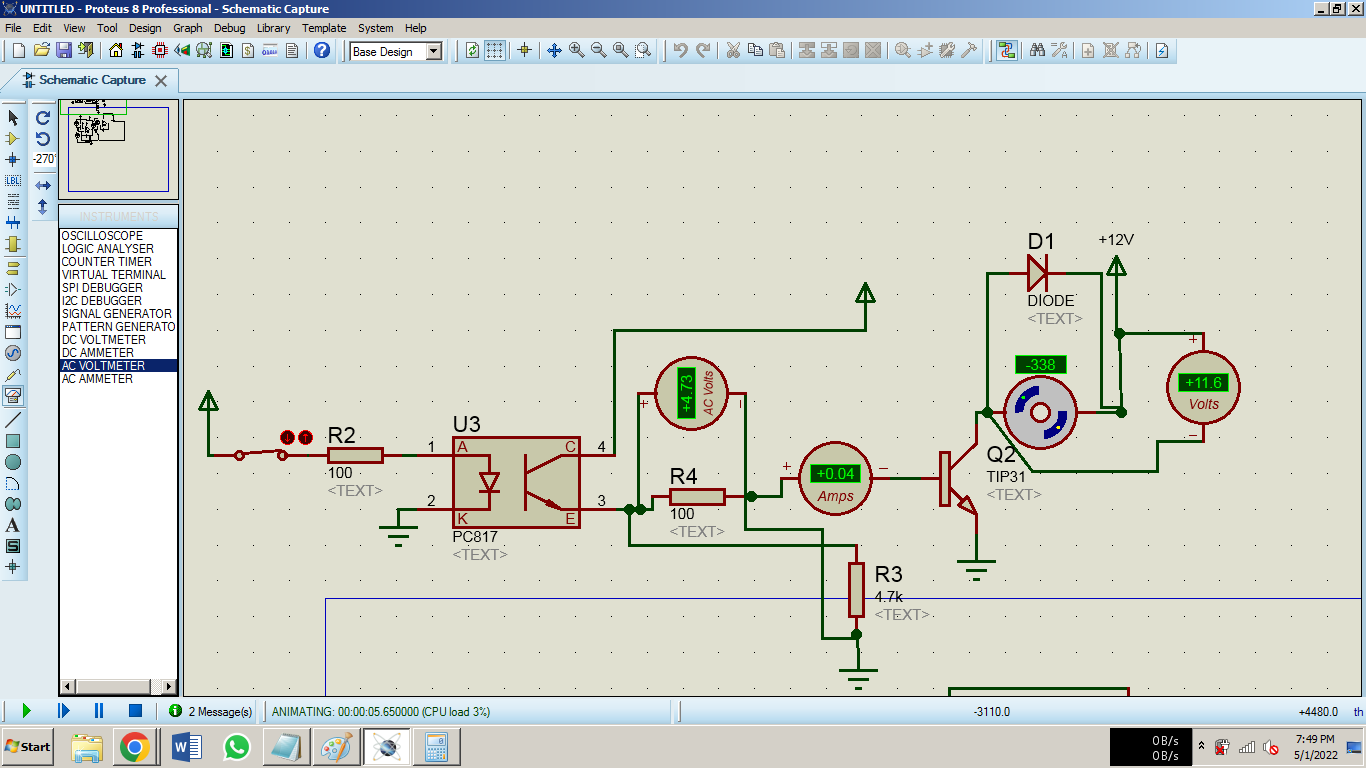Pick the Text Script Mode tool
The width and height of the screenshot is (1366, 768).
13,201
